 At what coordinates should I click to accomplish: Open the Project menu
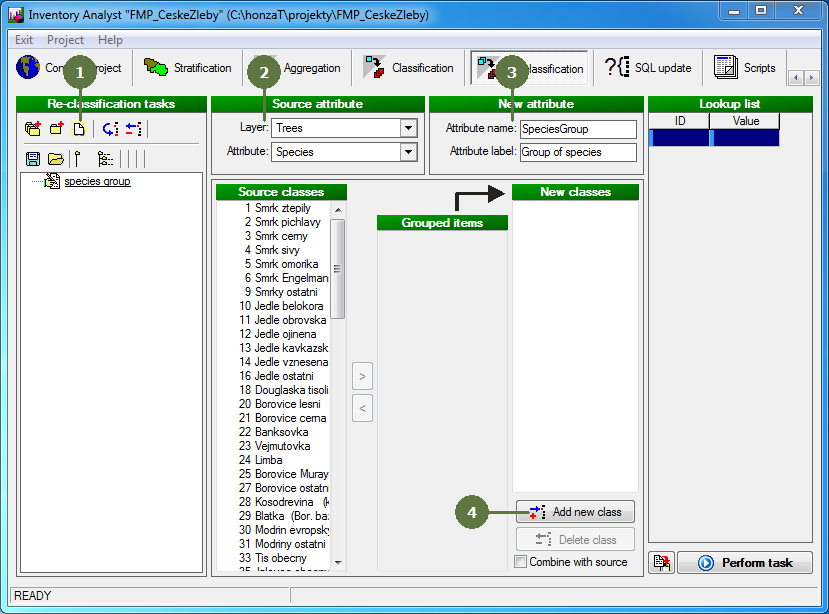[x=65, y=40]
